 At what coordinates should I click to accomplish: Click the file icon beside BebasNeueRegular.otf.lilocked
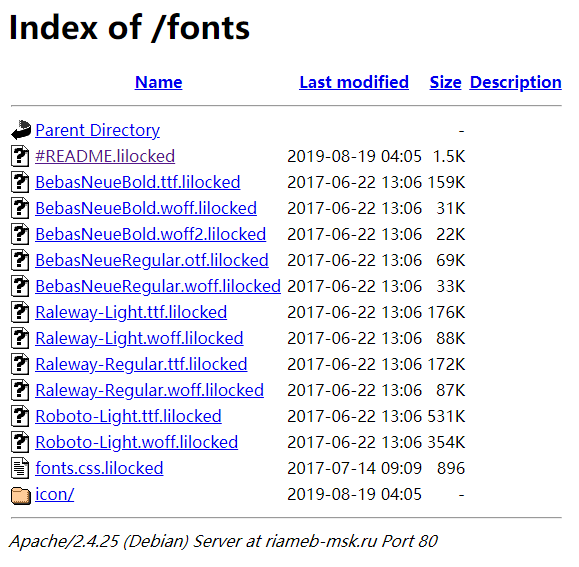click(20, 260)
